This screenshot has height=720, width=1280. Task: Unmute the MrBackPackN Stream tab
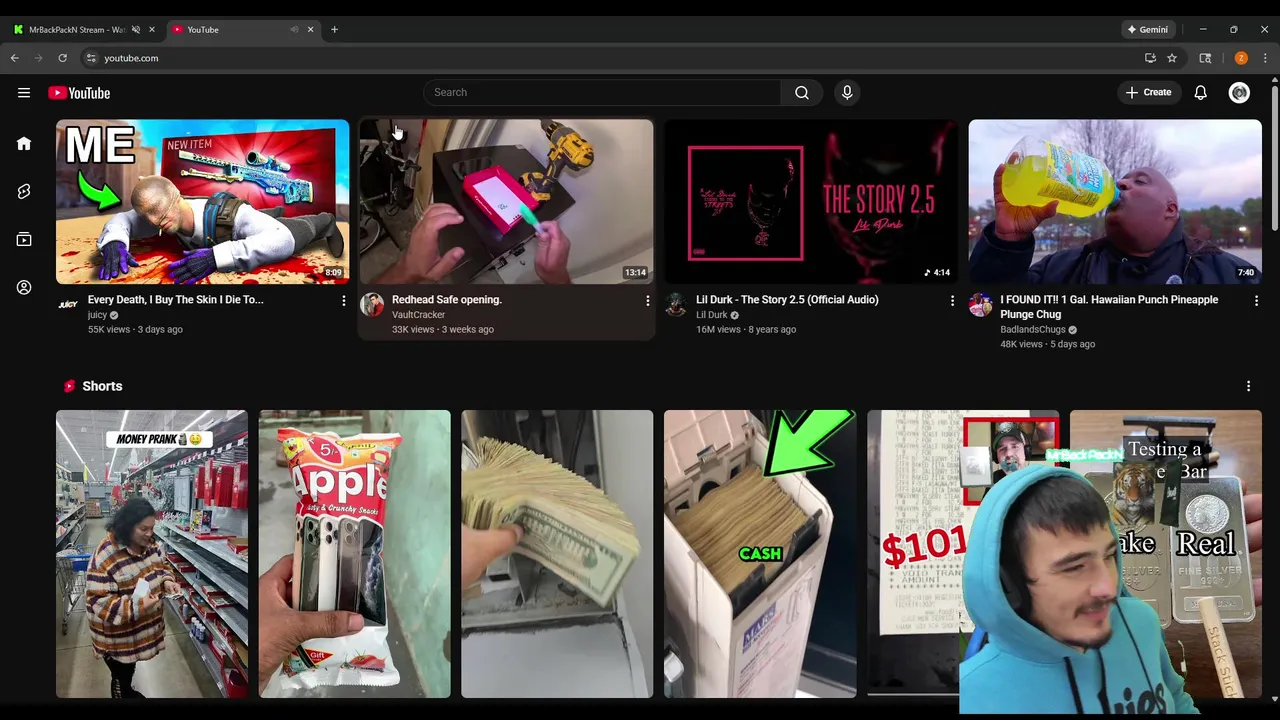tap(136, 30)
